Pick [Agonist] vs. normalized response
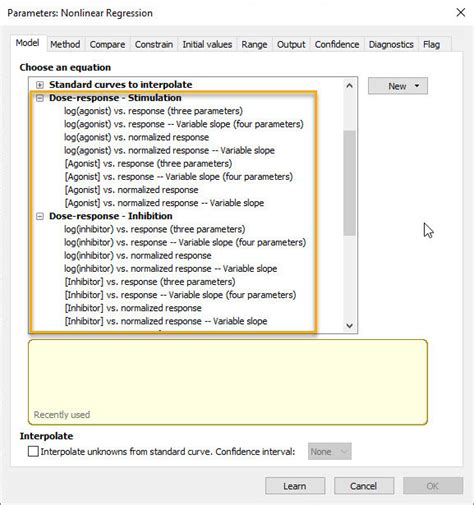 (x=131, y=190)
